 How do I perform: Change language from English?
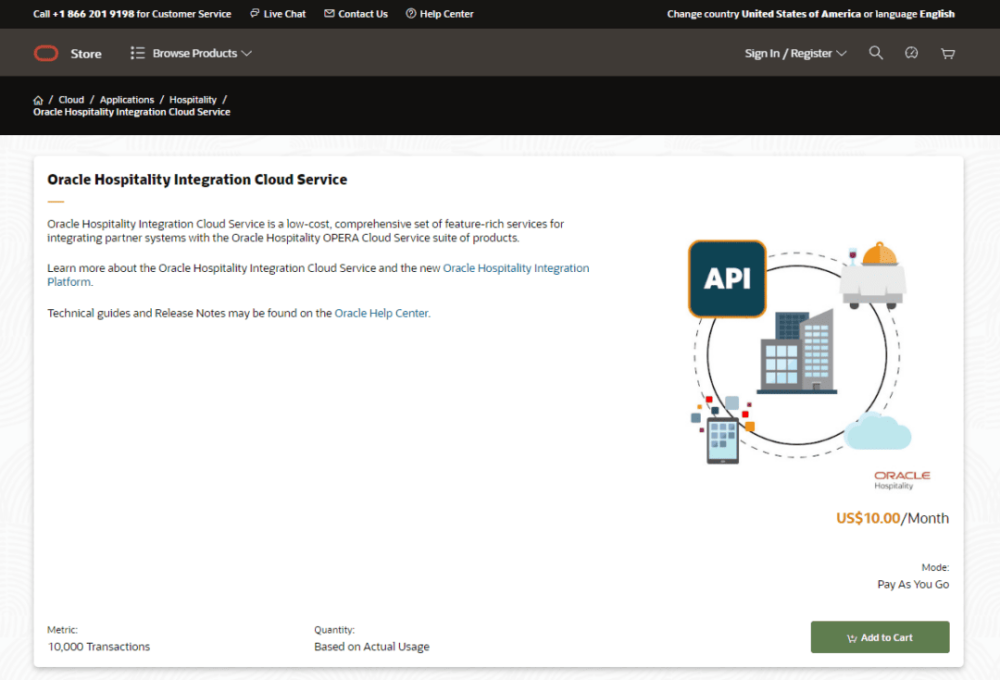pyautogui.click(x=936, y=14)
